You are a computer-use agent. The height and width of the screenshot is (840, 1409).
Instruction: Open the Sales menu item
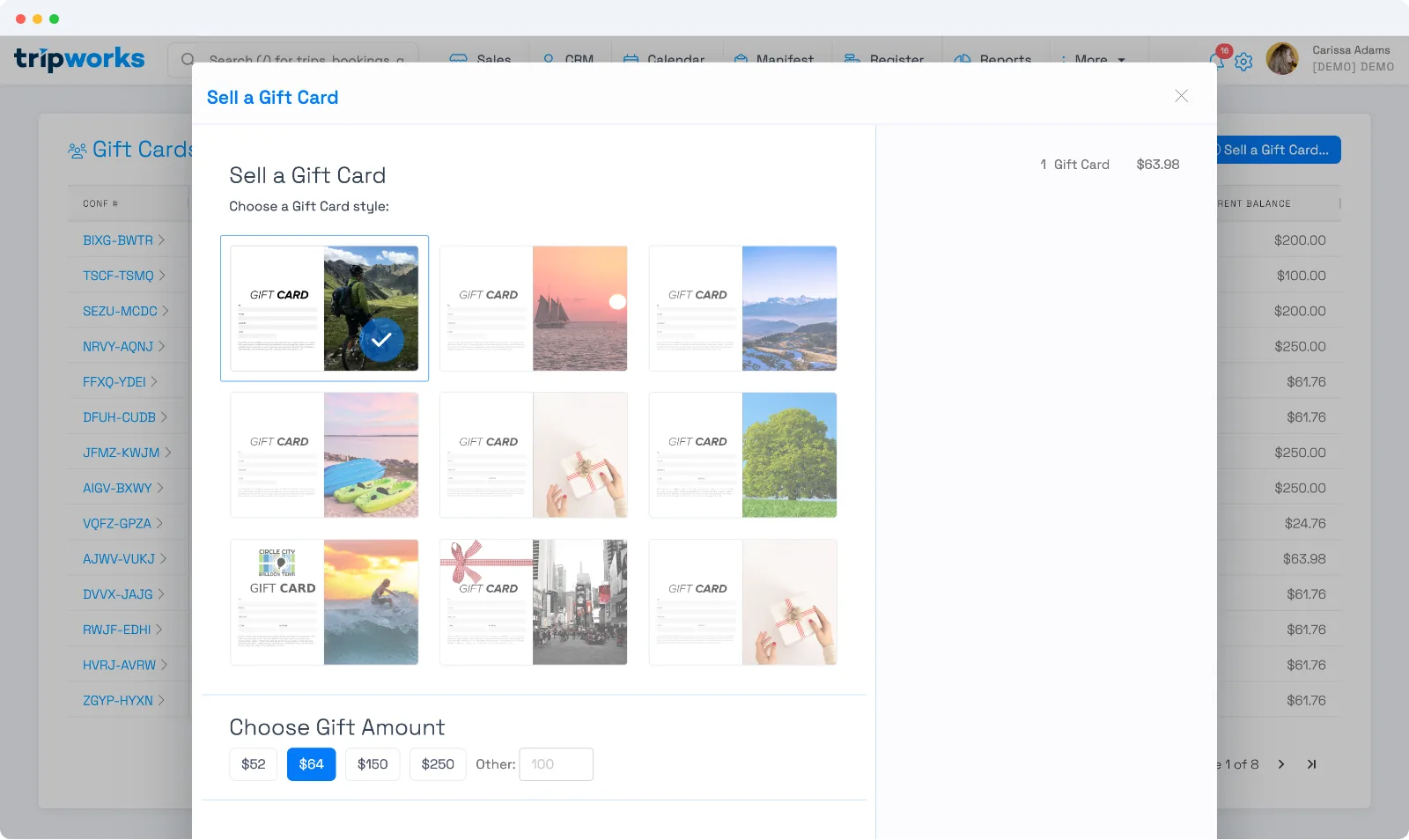(x=480, y=60)
